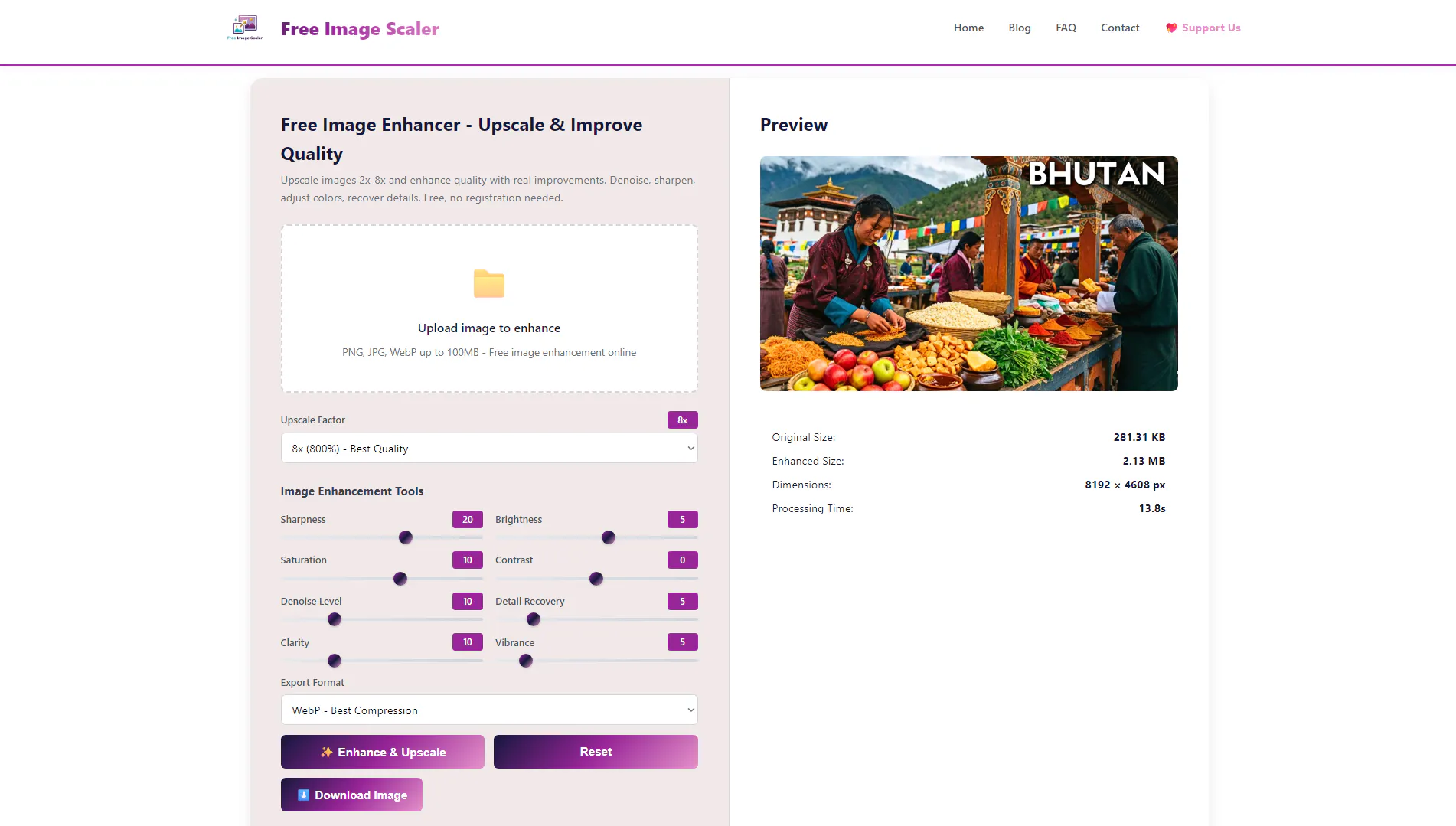Click the Processing Time value 13.8s
This screenshot has width=1456, height=826.
pos(1152,508)
